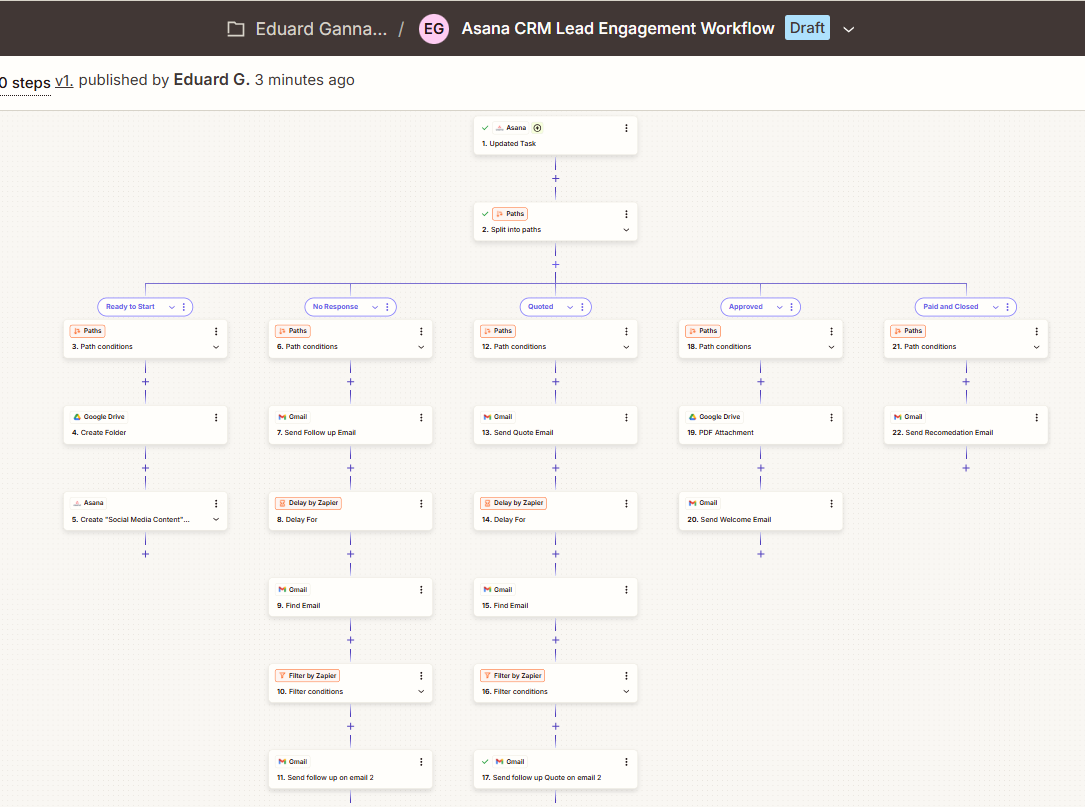Open options menu on No Response path

pos(387,307)
